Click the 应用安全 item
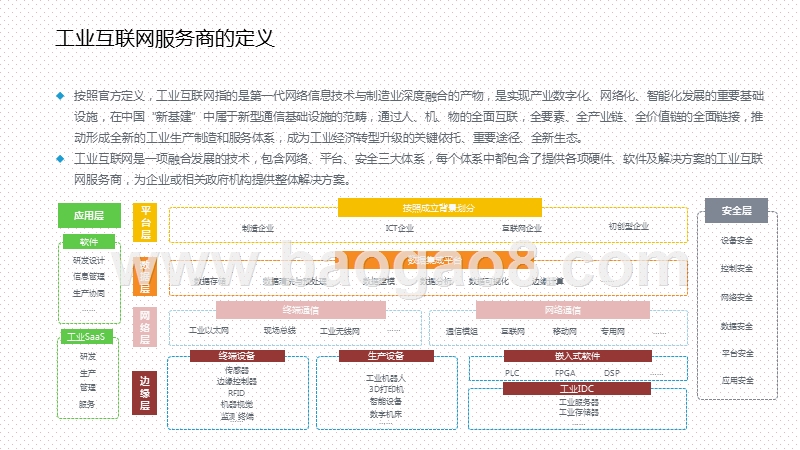The image size is (800, 450). tap(737, 381)
